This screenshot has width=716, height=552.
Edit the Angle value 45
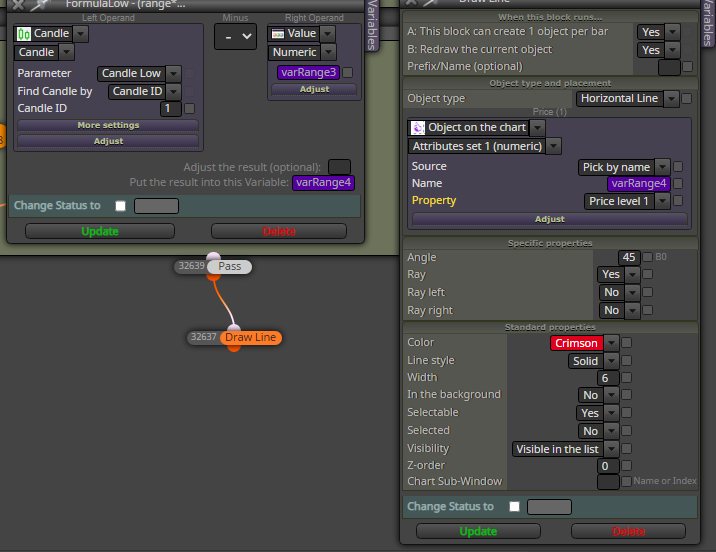tap(629, 258)
